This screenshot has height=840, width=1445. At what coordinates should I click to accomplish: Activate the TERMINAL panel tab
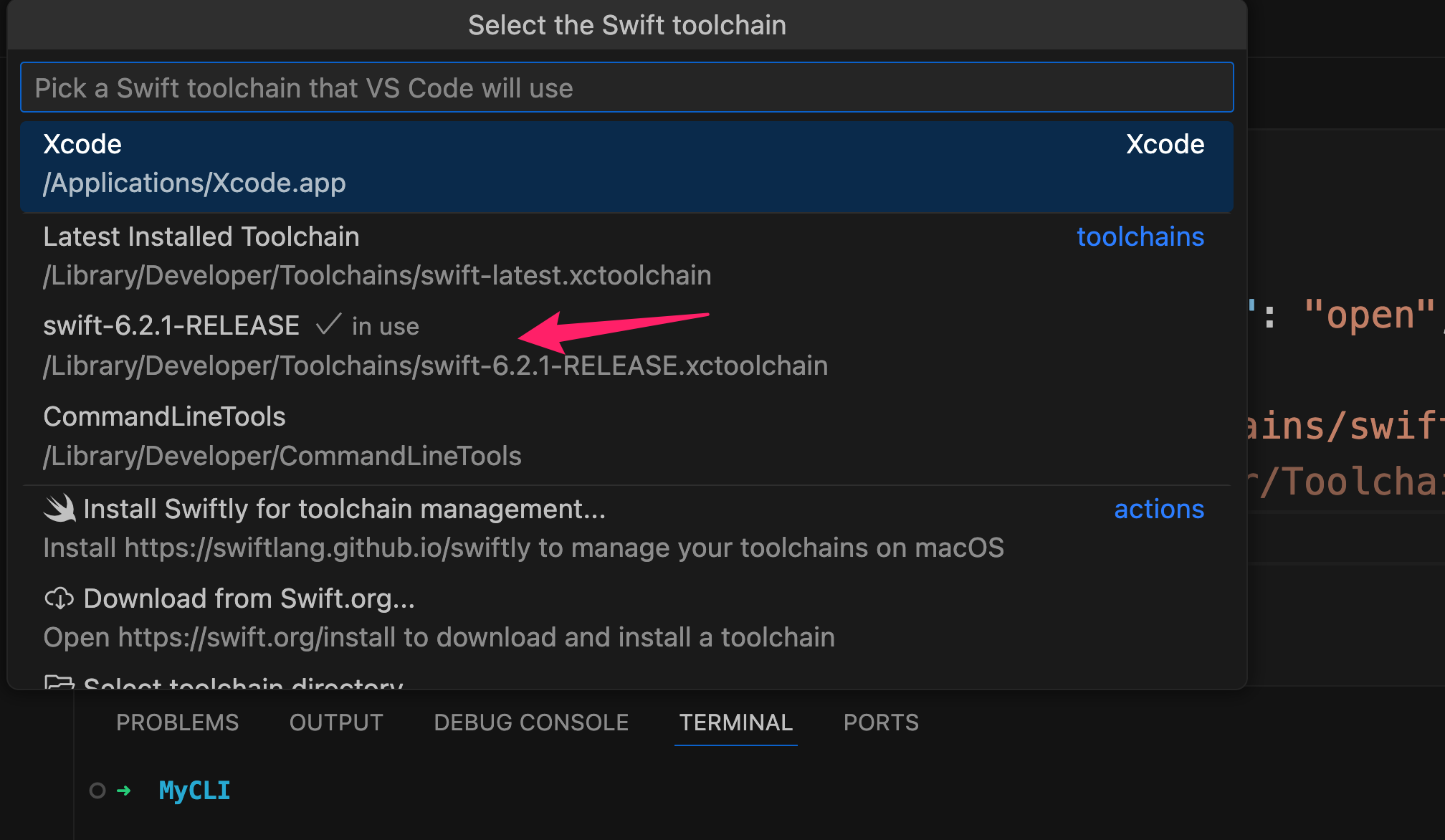coord(735,722)
